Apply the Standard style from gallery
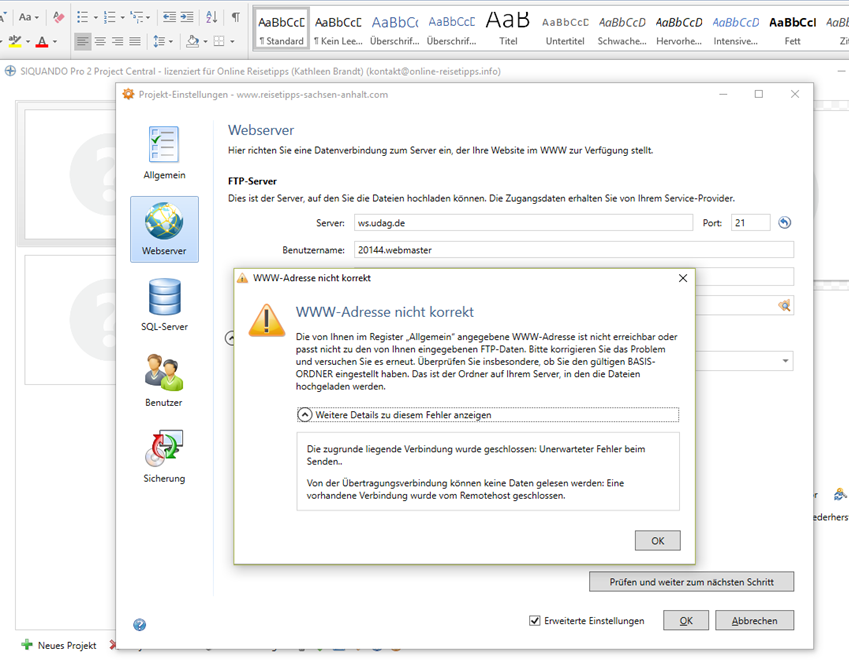This screenshot has width=849, height=669. pyautogui.click(x=281, y=25)
